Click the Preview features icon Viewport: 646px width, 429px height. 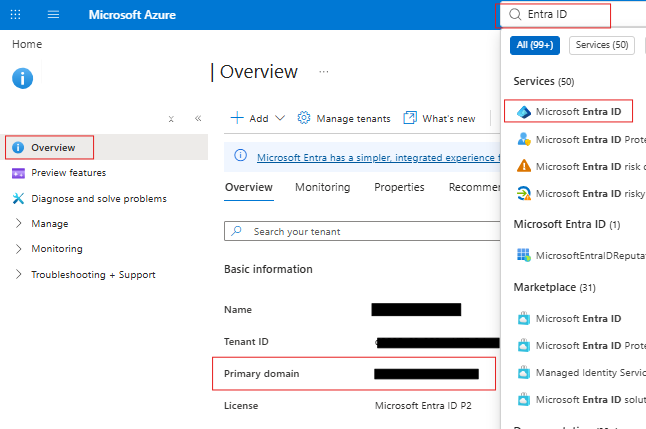point(18,173)
